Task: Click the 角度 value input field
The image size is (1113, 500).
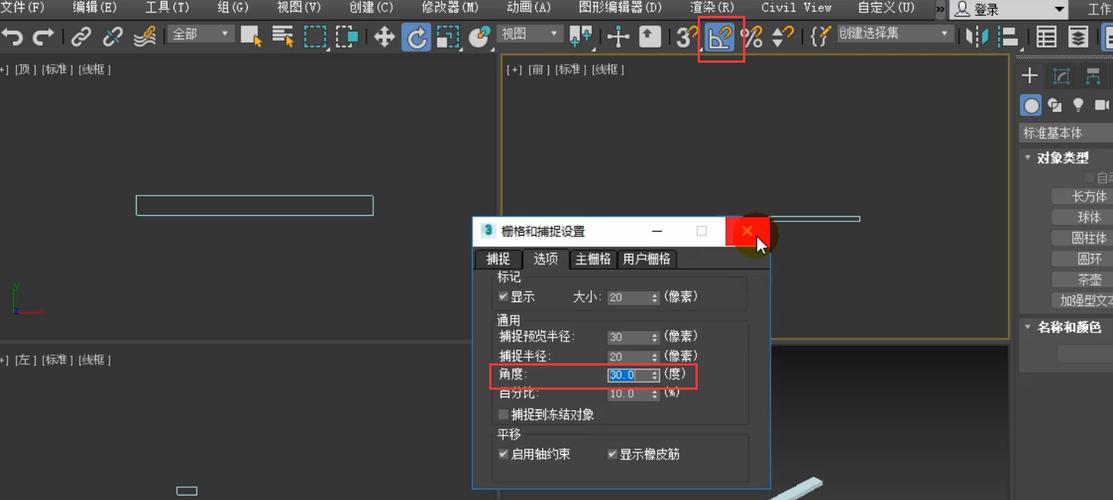Action: click(628, 375)
